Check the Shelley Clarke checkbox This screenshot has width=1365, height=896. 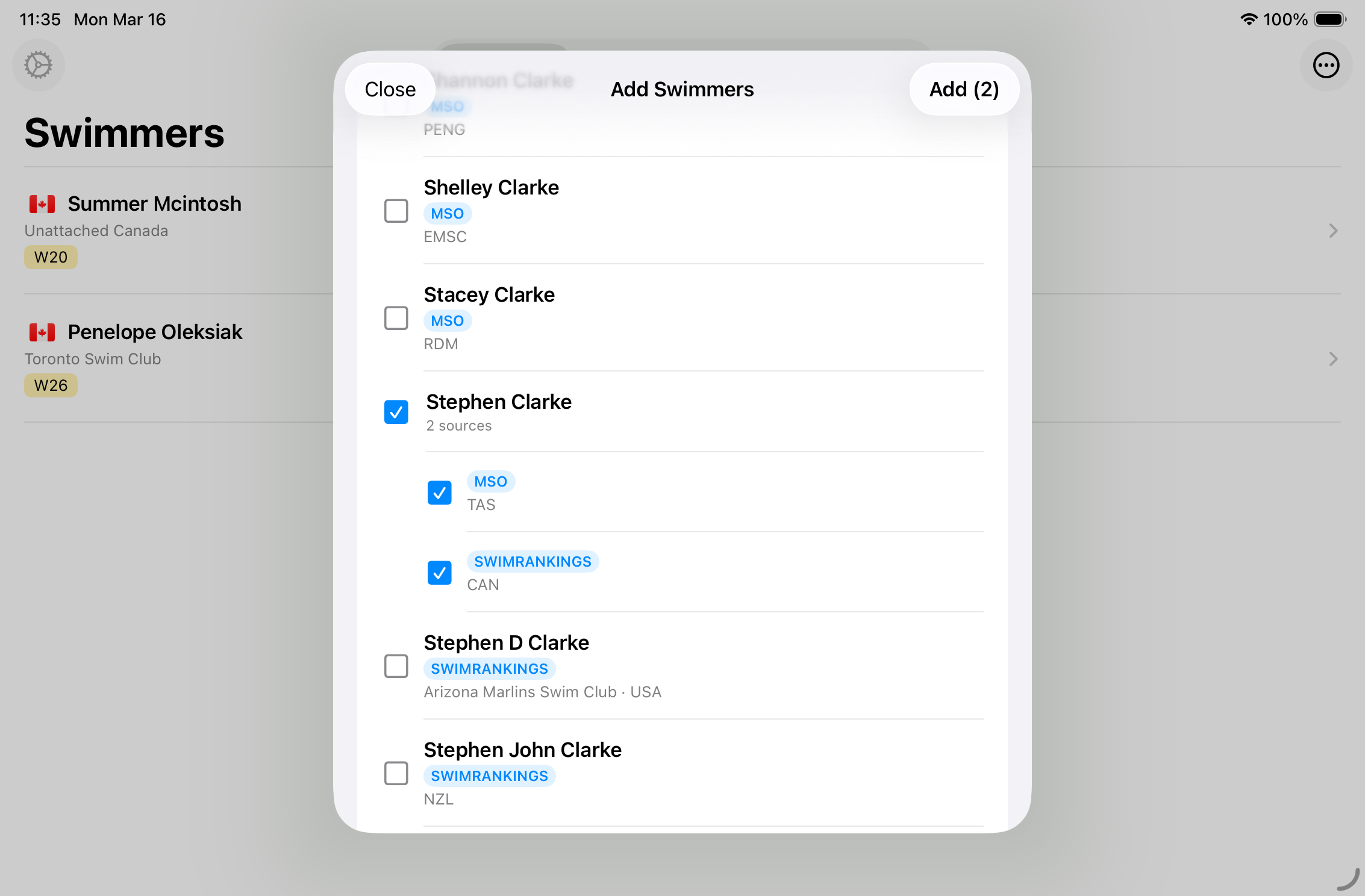point(396,211)
